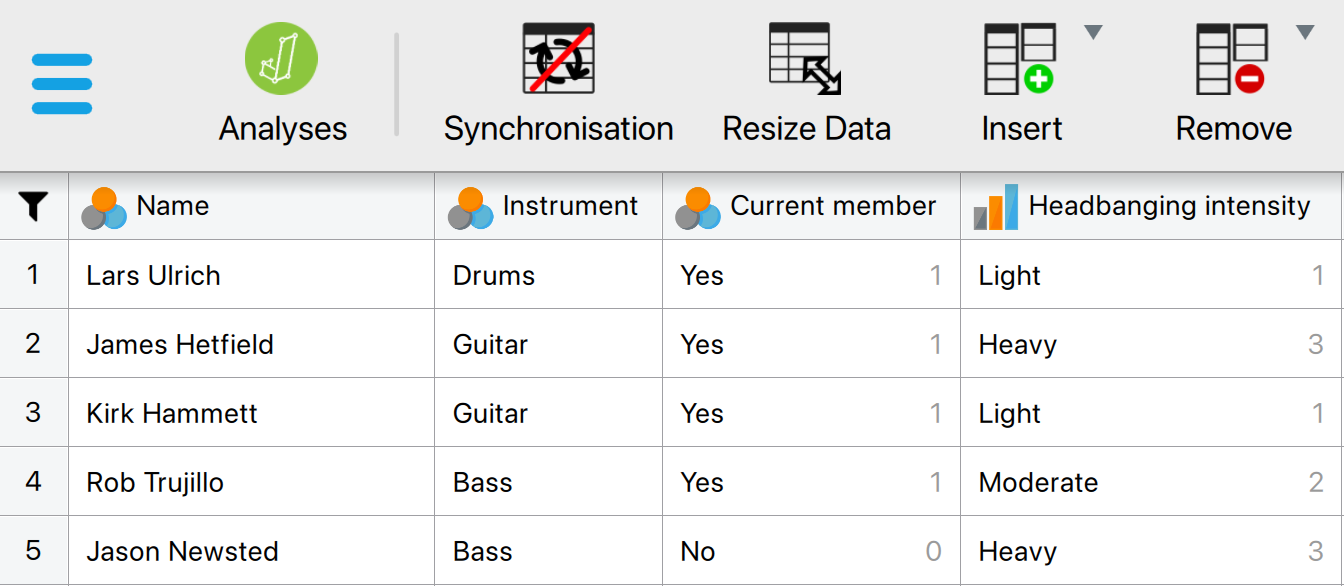The width and height of the screenshot is (1344, 586).
Task: Expand the Remove dropdown arrow
Action: pos(1304,33)
